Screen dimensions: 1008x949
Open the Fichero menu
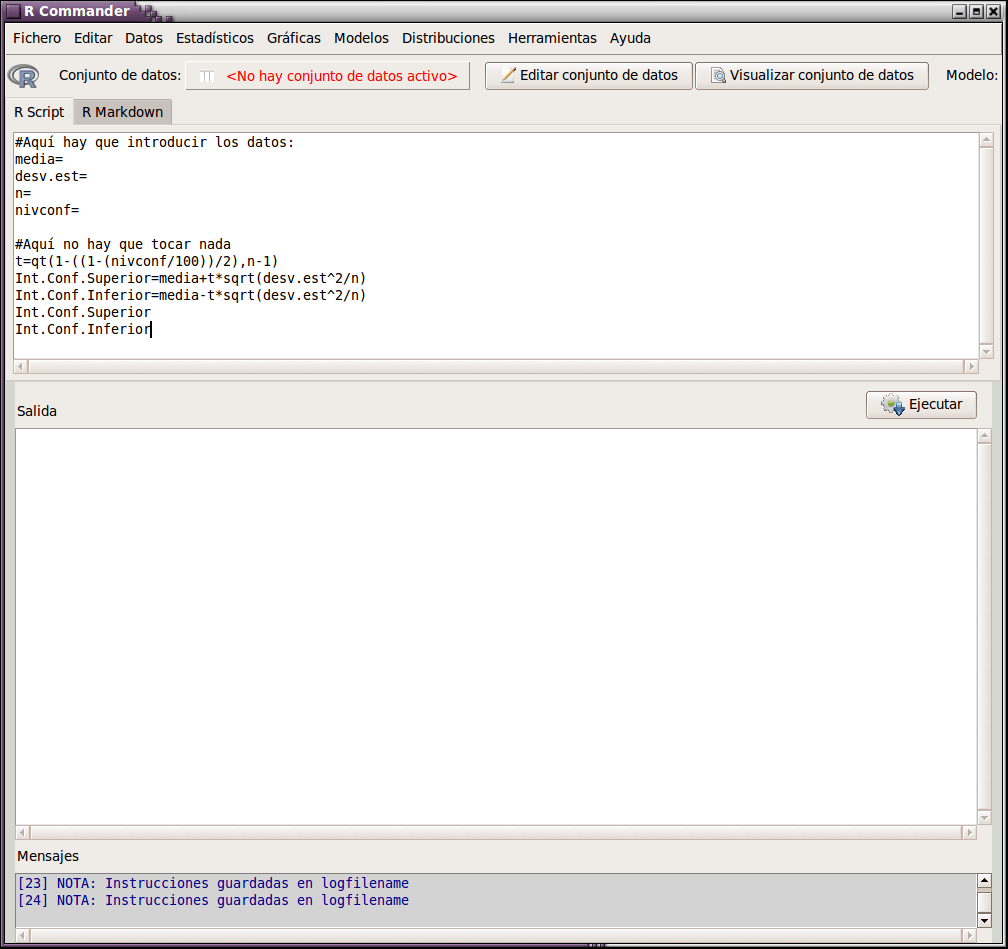coord(37,38)
